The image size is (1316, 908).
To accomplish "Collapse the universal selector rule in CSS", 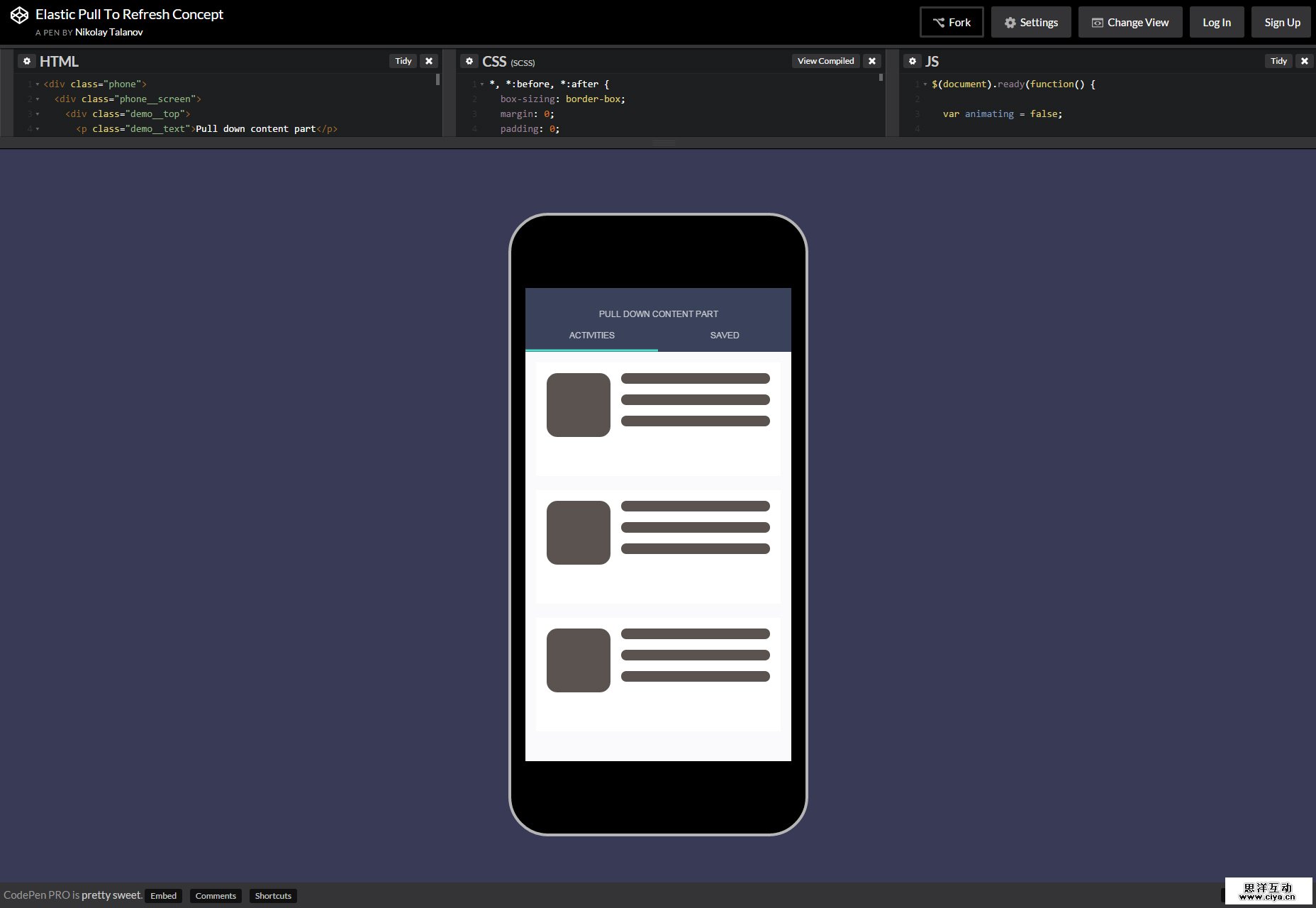I will click(481, 84).
